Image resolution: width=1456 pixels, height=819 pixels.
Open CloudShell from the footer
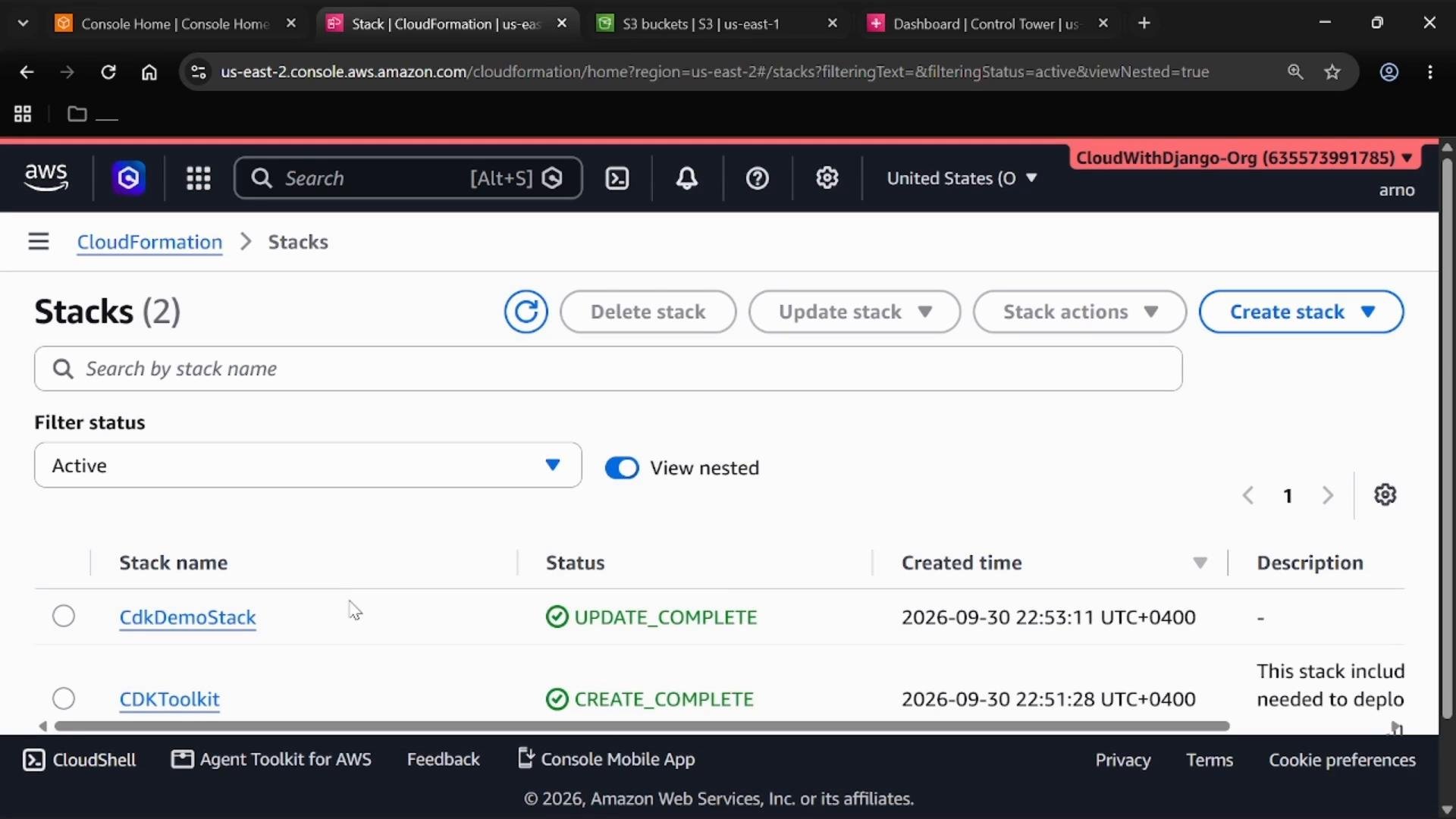point(80,760)
